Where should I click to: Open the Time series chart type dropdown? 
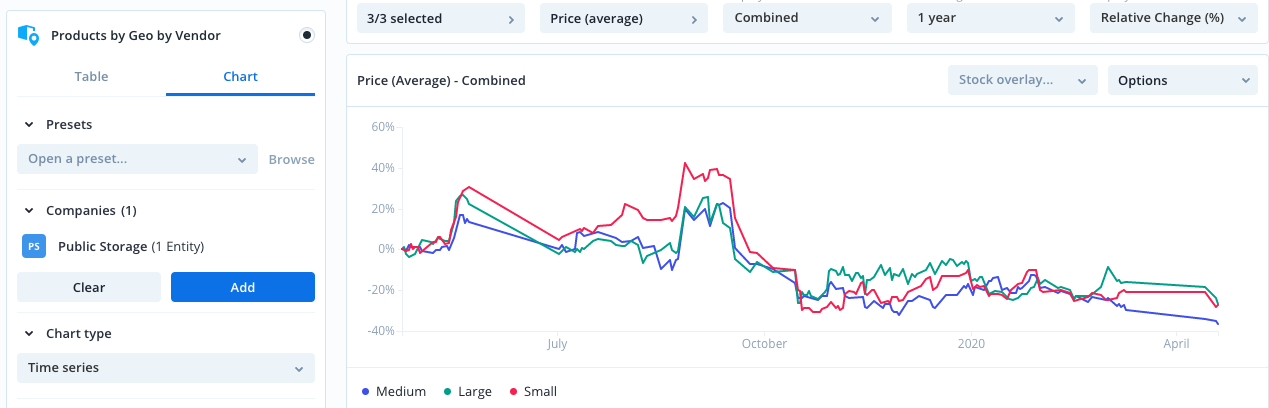click(x=166, y=368)
